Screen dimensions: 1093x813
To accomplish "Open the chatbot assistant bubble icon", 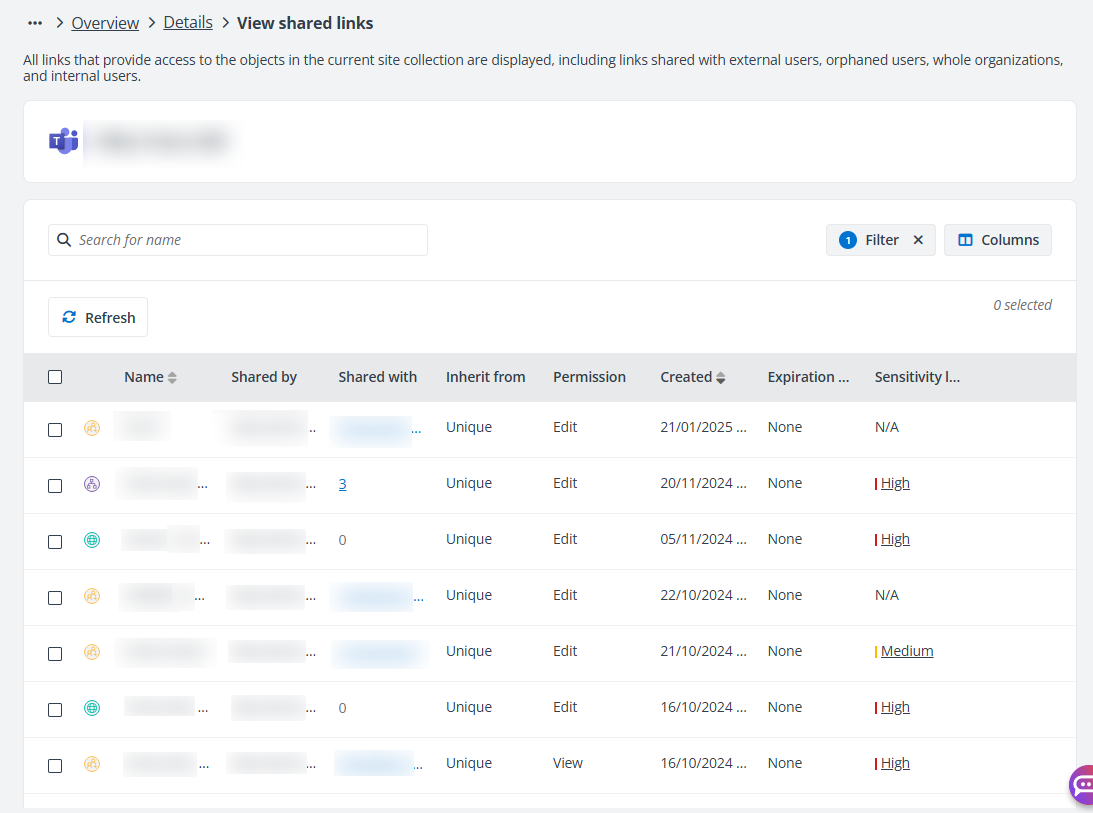I will 1082,785.
